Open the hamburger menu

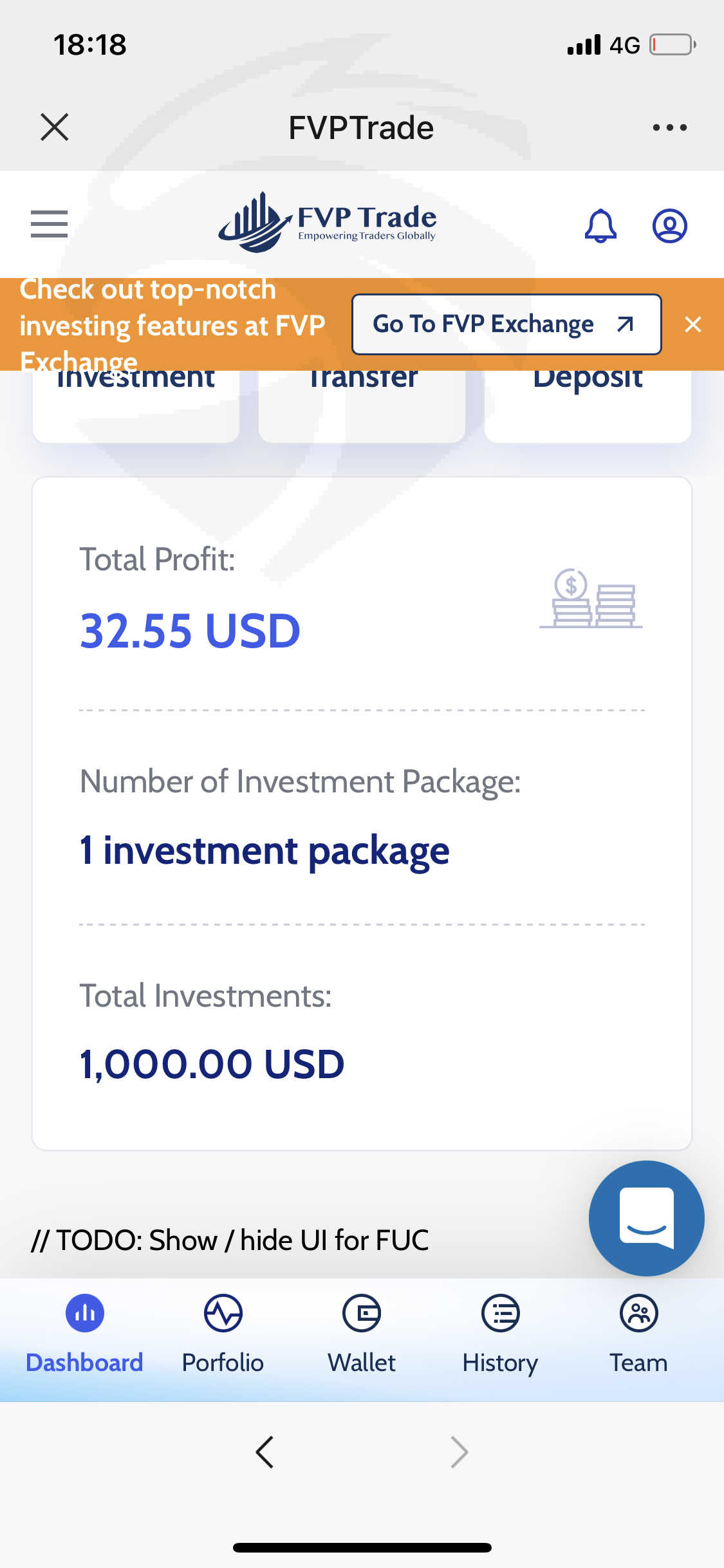(x=49, y=224)
